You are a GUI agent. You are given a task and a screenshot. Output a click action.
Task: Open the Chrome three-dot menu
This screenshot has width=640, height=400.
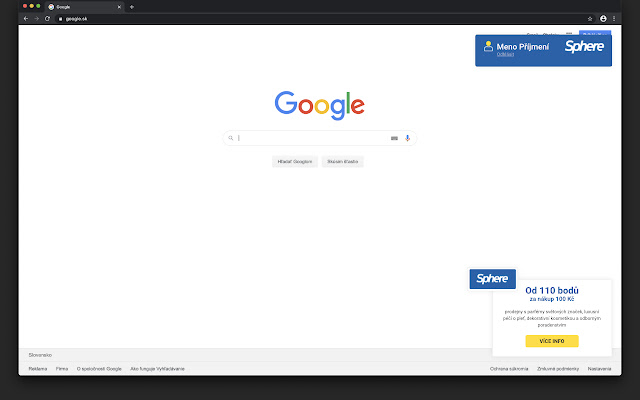(614, 19)
